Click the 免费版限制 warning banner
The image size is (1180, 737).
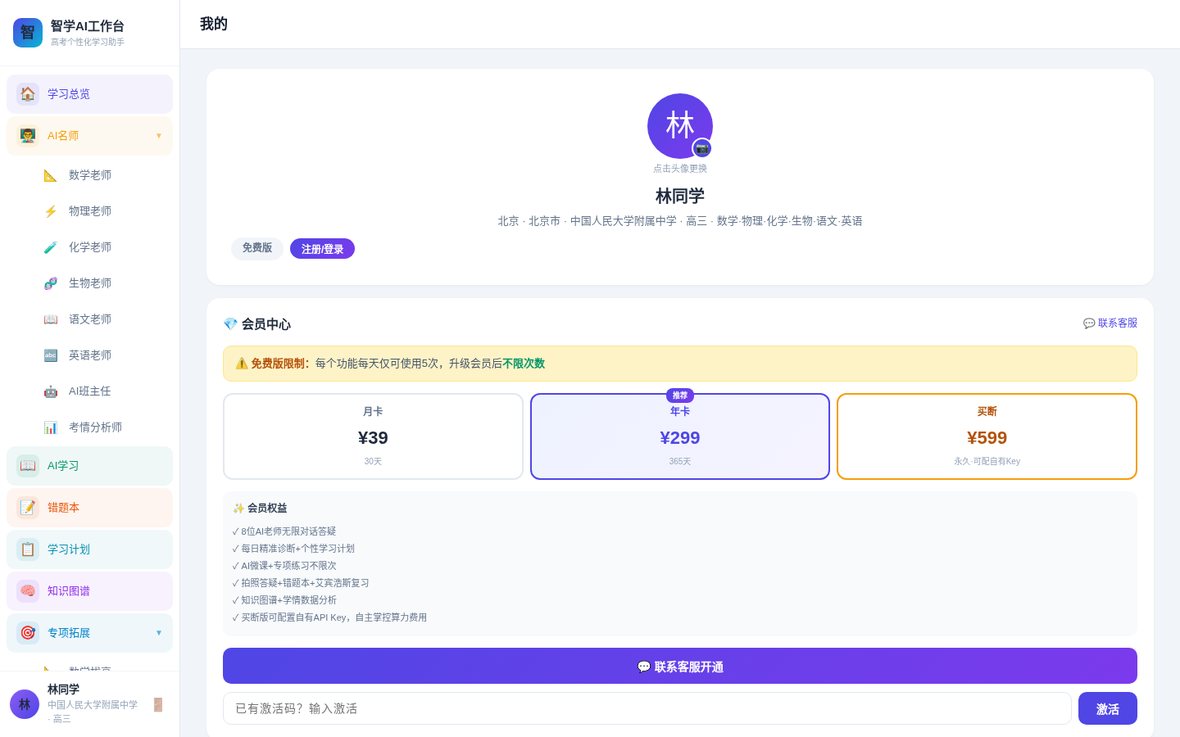tap(680, 364)
